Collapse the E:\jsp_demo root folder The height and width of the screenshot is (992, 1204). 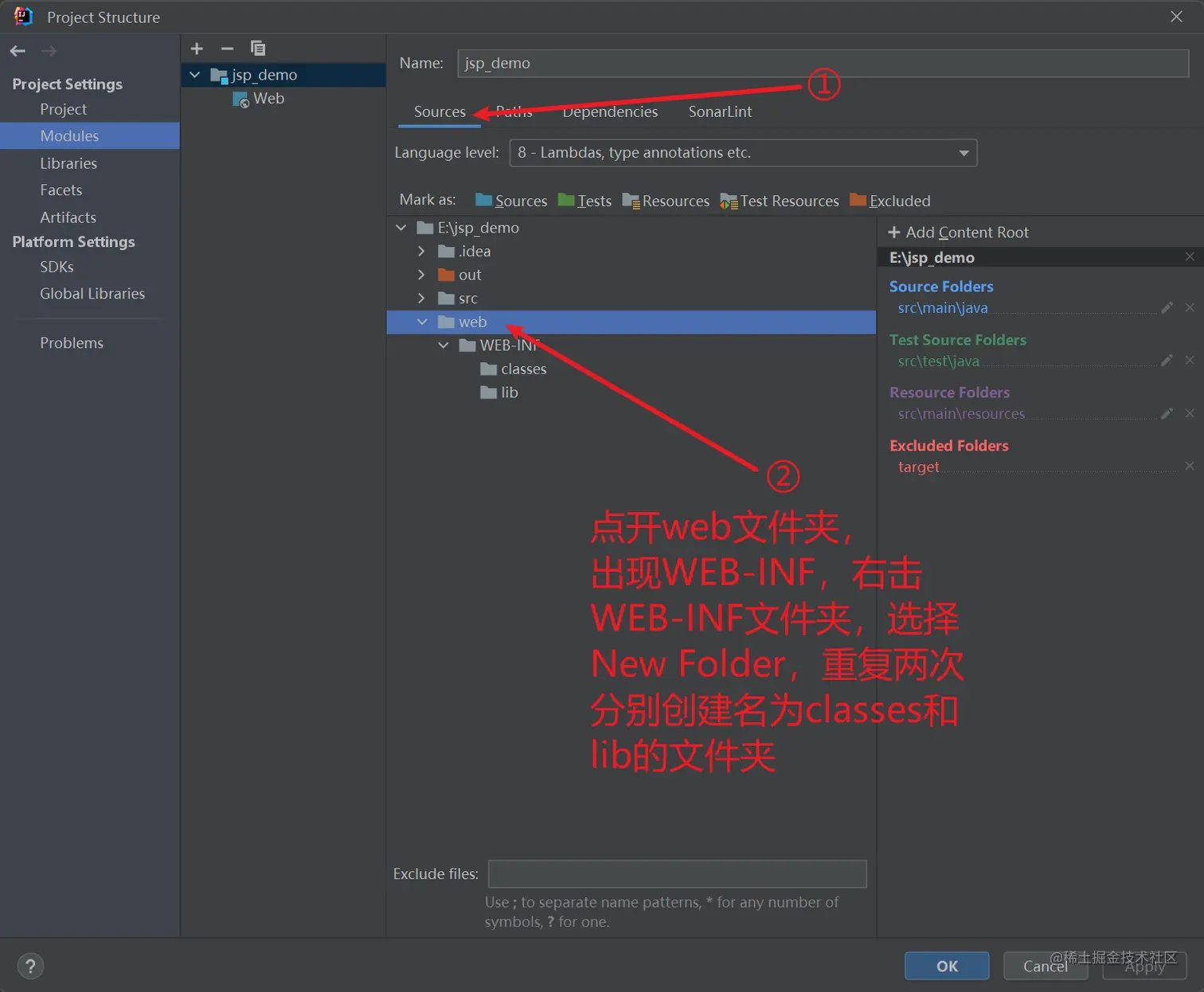tap(401, 228)
